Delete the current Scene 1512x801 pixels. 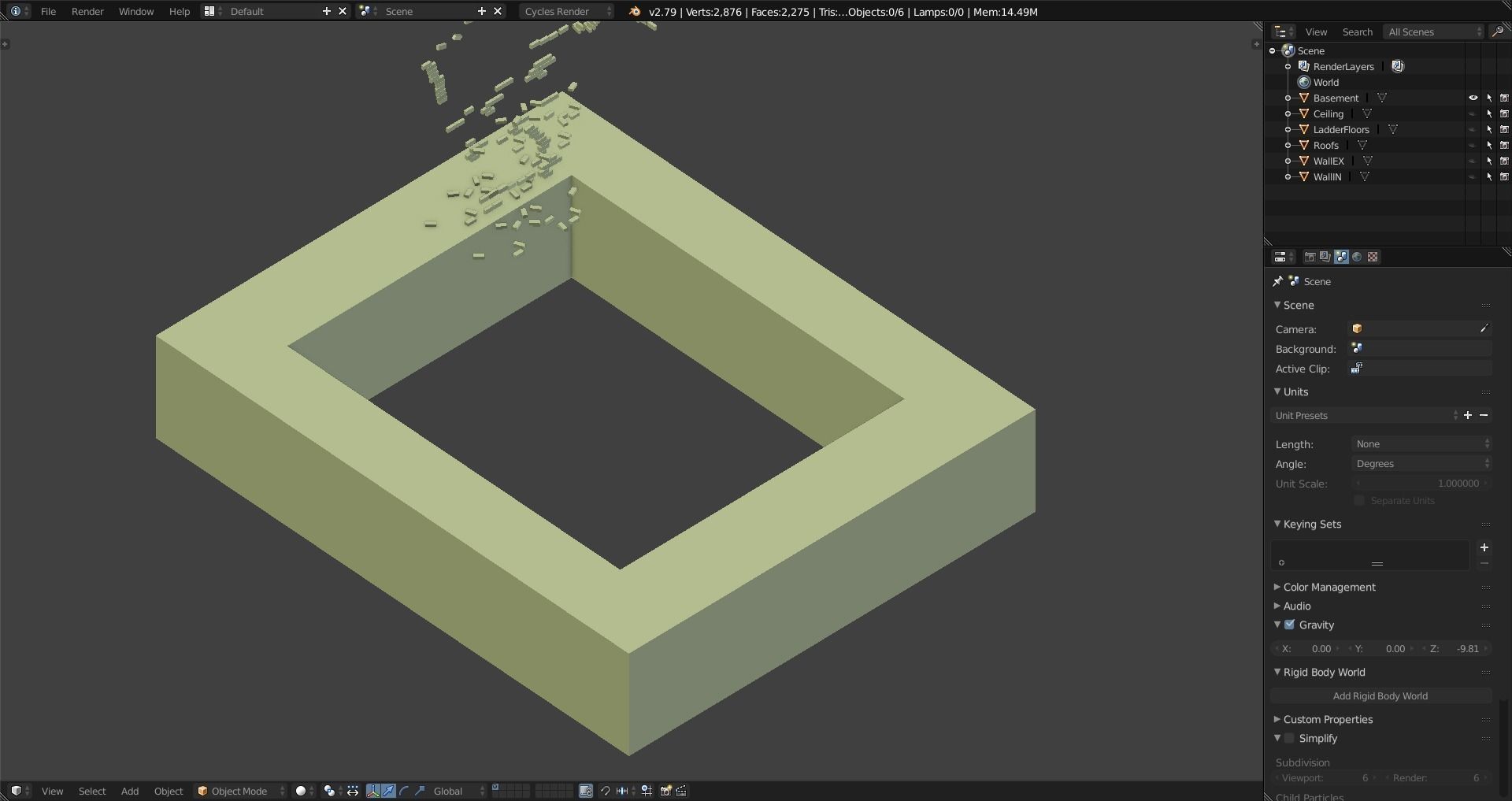pos(498,11)
